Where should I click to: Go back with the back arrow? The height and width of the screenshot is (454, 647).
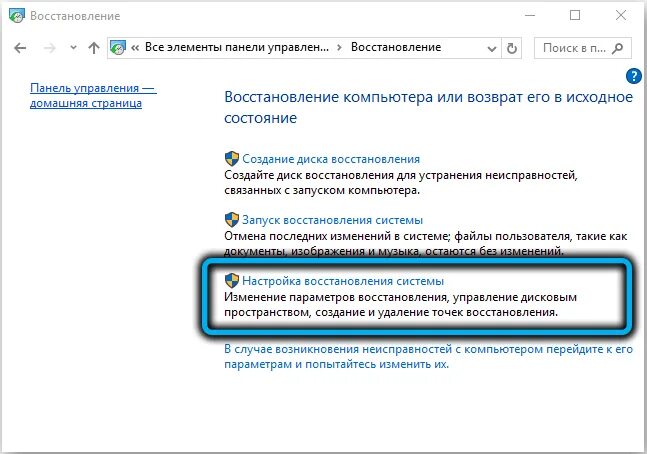20,48
